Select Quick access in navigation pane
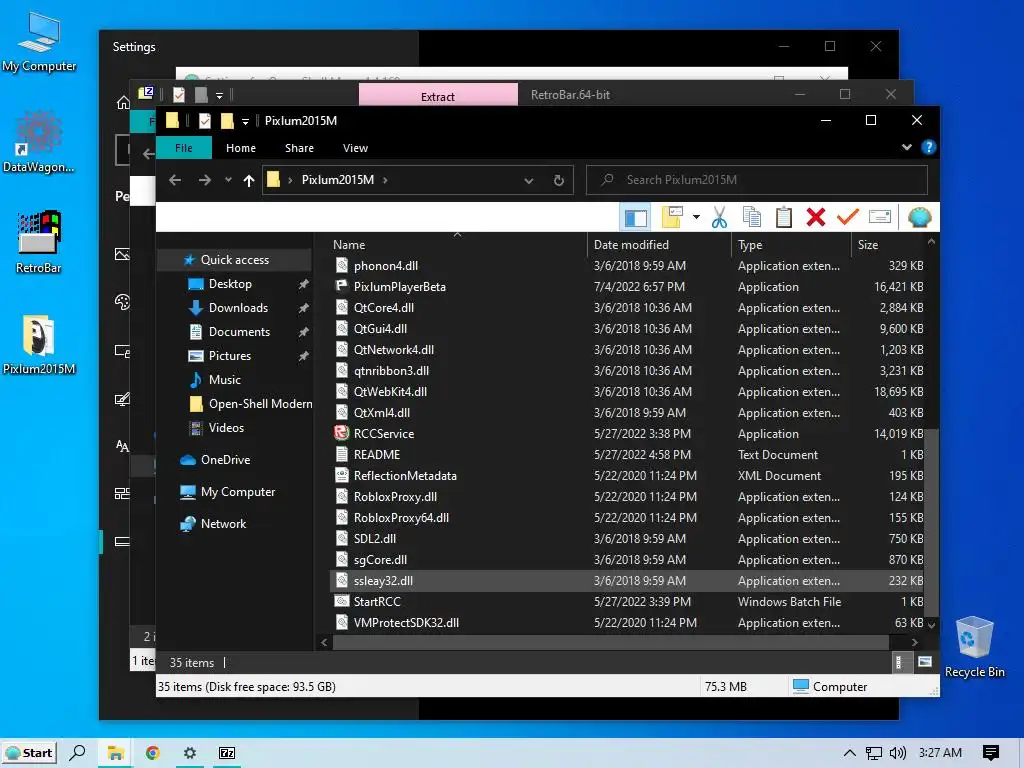The image size is (1024, 768). (x=234, y=260)
